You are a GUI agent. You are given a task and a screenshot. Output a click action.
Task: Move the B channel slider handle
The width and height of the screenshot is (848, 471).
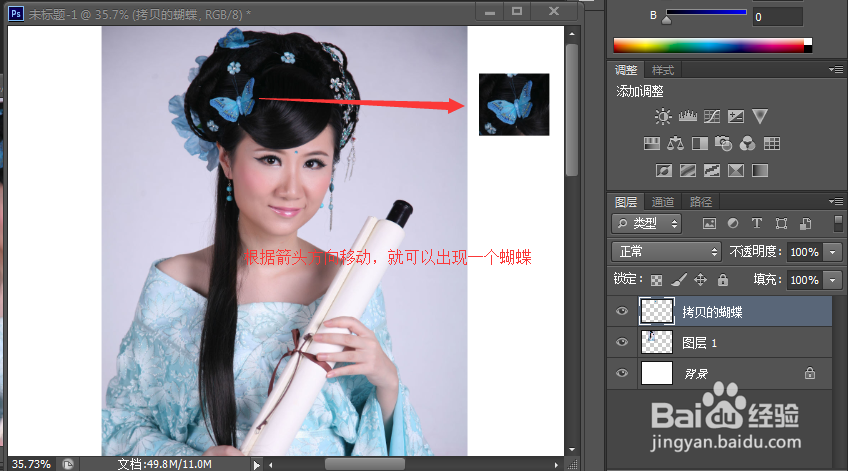(667, 21)
